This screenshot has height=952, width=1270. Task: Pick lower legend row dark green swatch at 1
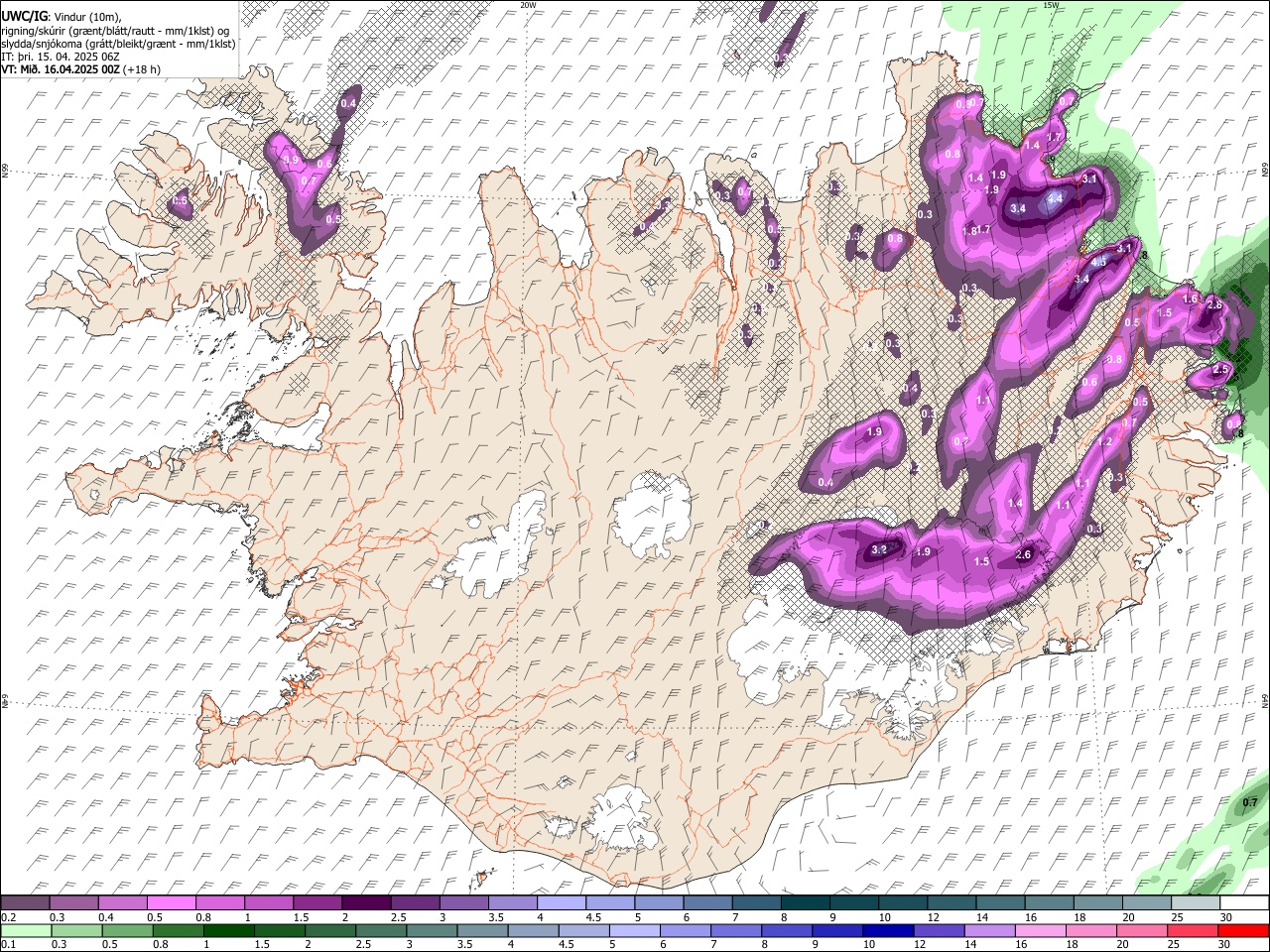228,931
